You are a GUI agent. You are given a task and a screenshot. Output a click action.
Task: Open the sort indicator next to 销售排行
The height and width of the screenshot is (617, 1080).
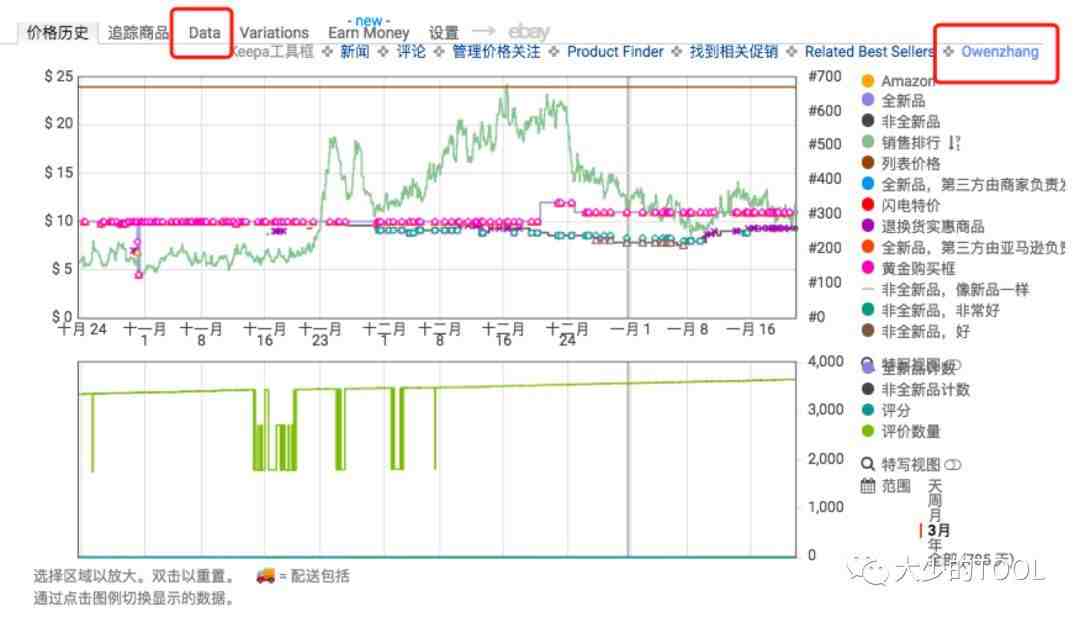point(953,143)
